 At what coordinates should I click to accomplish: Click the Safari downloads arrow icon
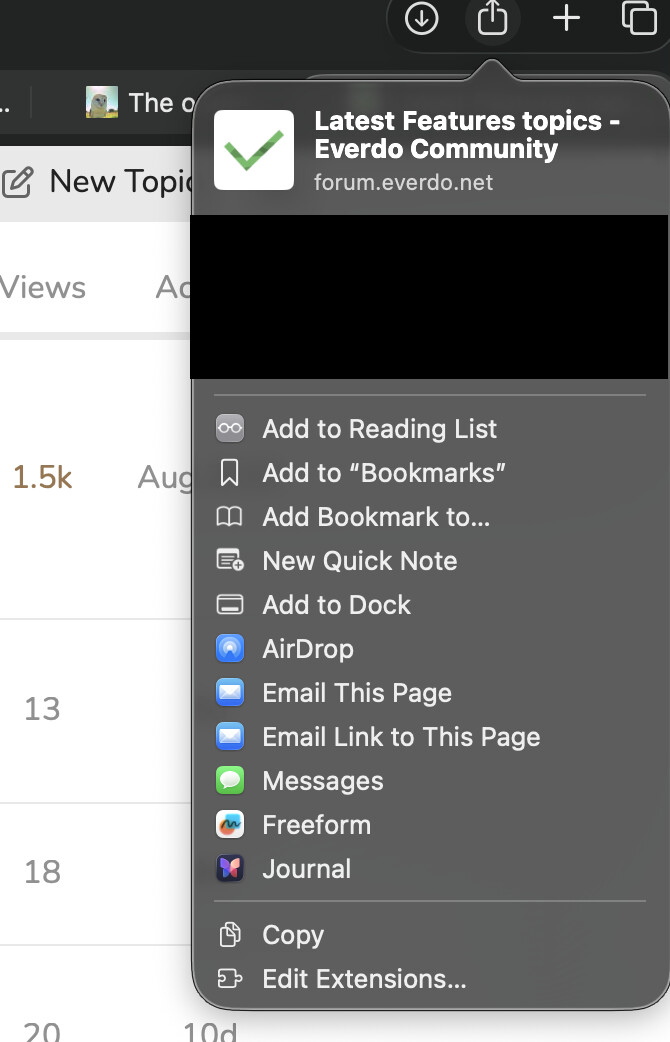[421, 19]
